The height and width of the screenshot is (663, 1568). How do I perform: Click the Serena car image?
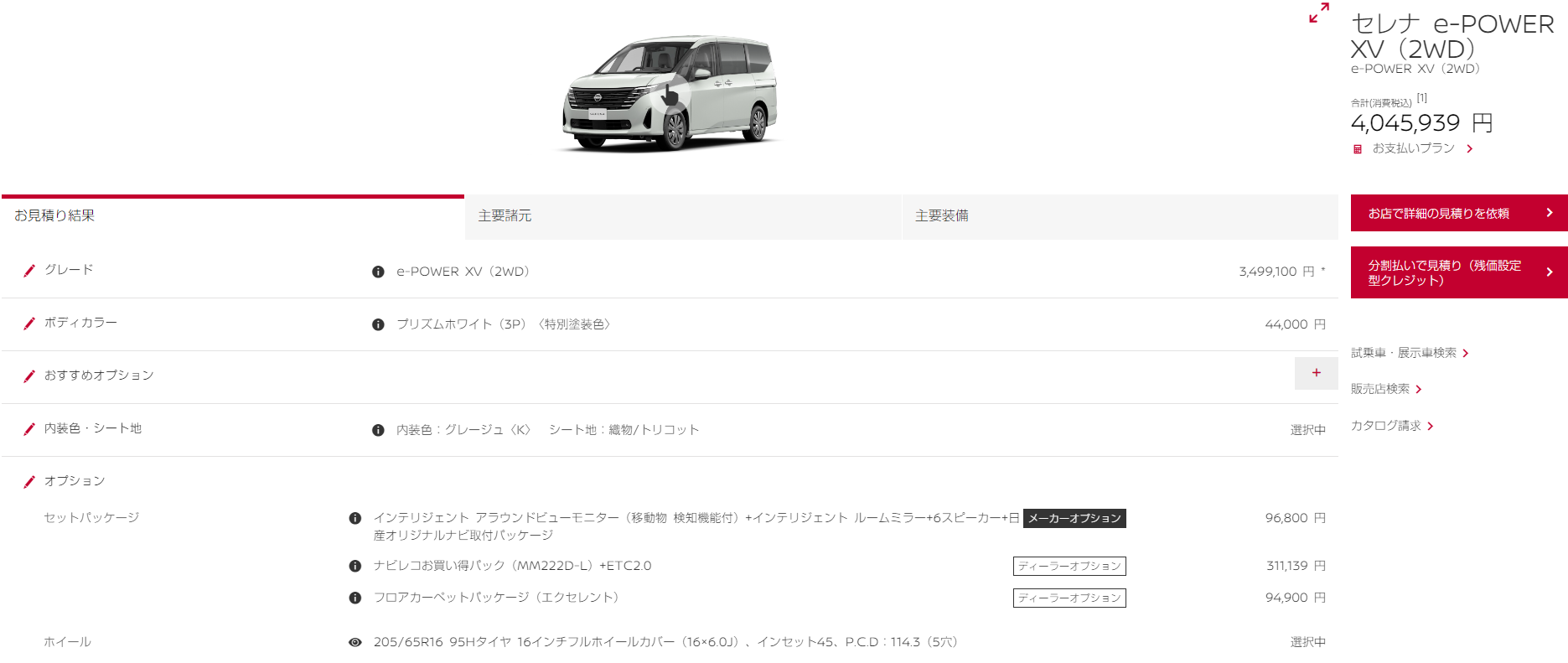tap(670, 94)
